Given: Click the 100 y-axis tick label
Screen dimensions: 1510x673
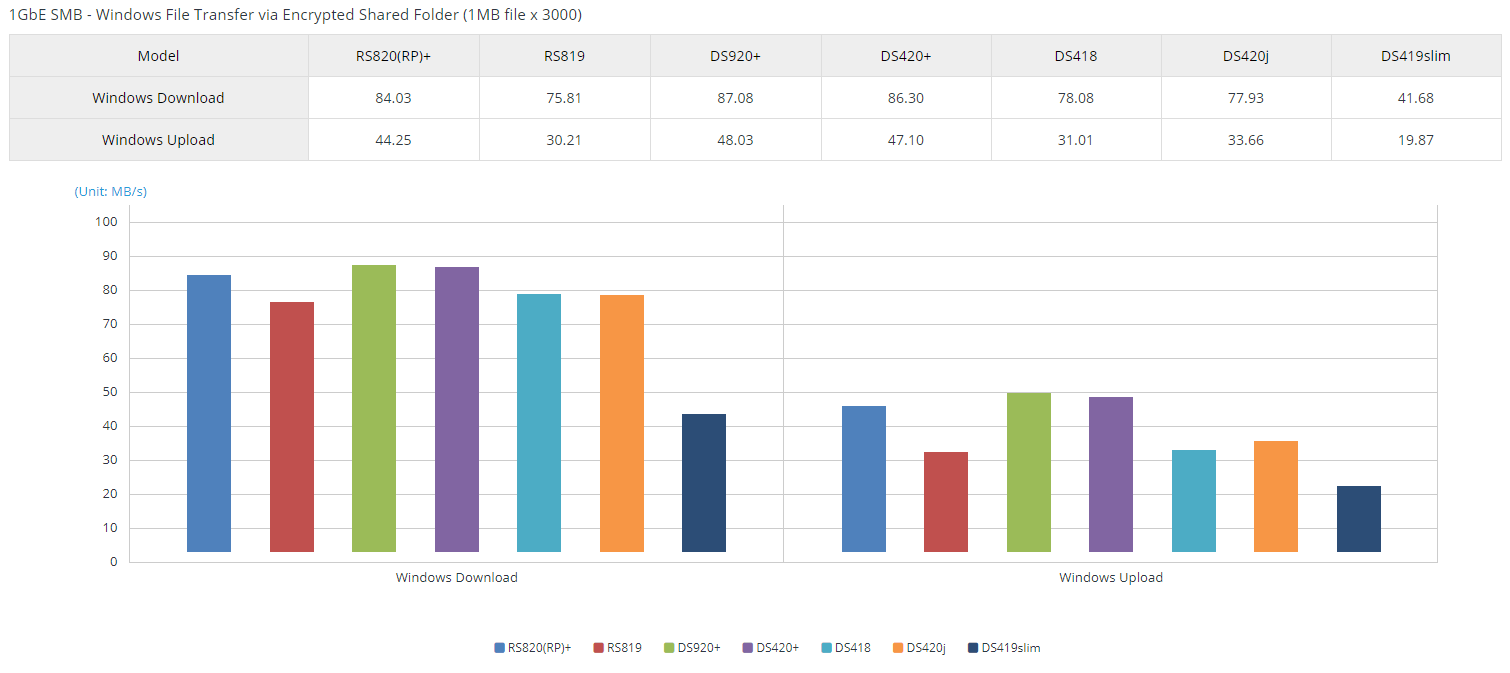Looking at the screenshot, I should pos(107,222).
